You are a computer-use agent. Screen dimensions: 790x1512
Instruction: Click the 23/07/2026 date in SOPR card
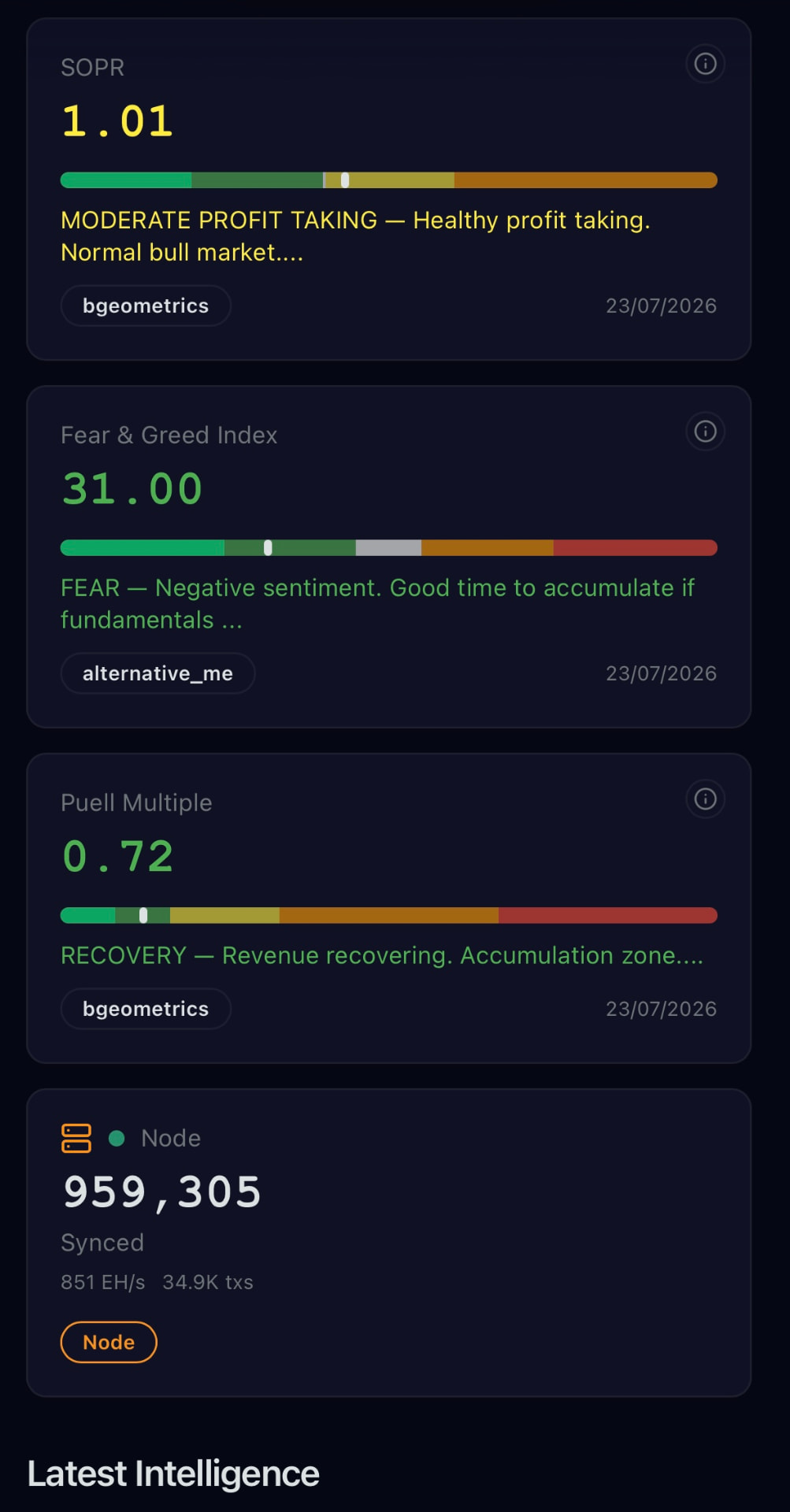coord(661,306)
